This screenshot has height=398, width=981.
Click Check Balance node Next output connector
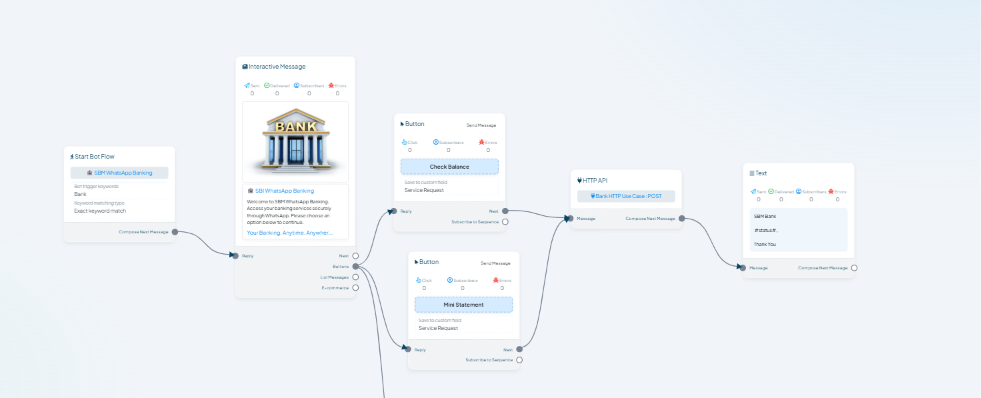click(x=505, y=211)
